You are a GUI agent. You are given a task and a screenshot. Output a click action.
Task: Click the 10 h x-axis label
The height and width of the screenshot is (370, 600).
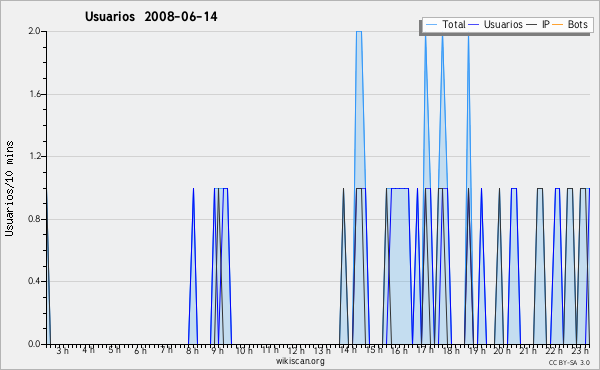point(244,351)
